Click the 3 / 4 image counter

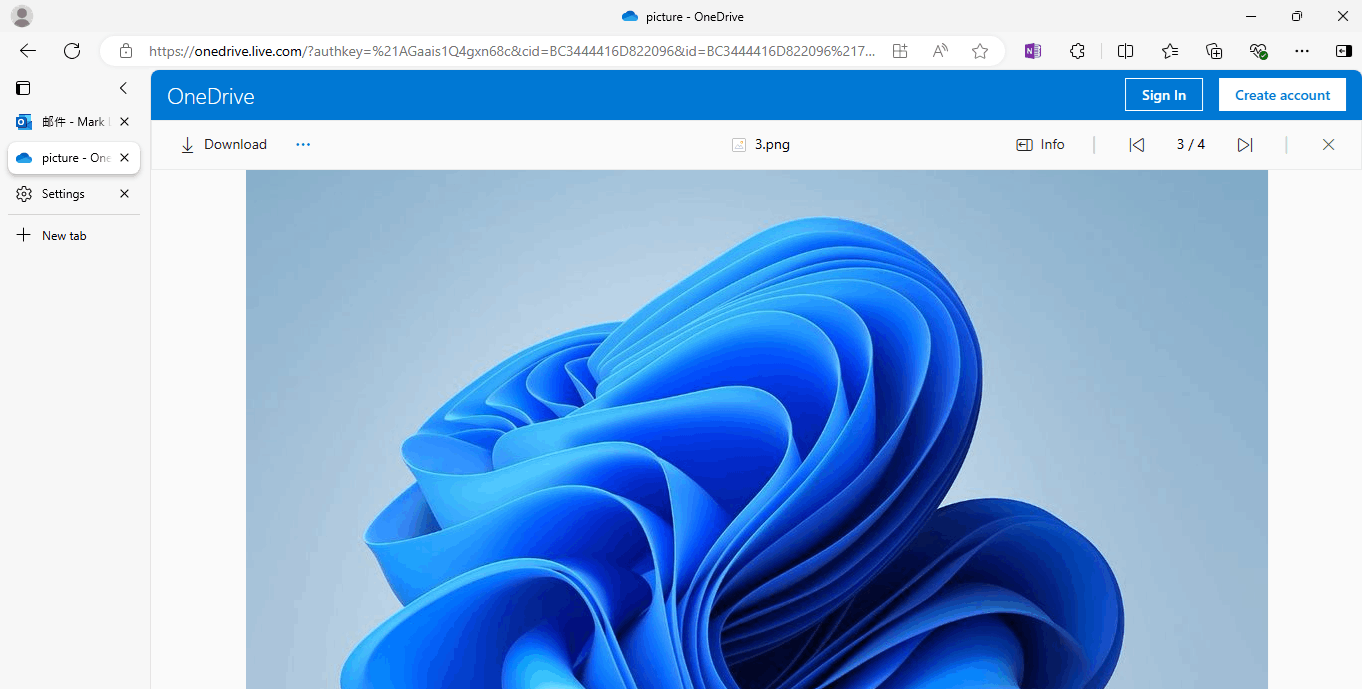tap(1191, 145)
